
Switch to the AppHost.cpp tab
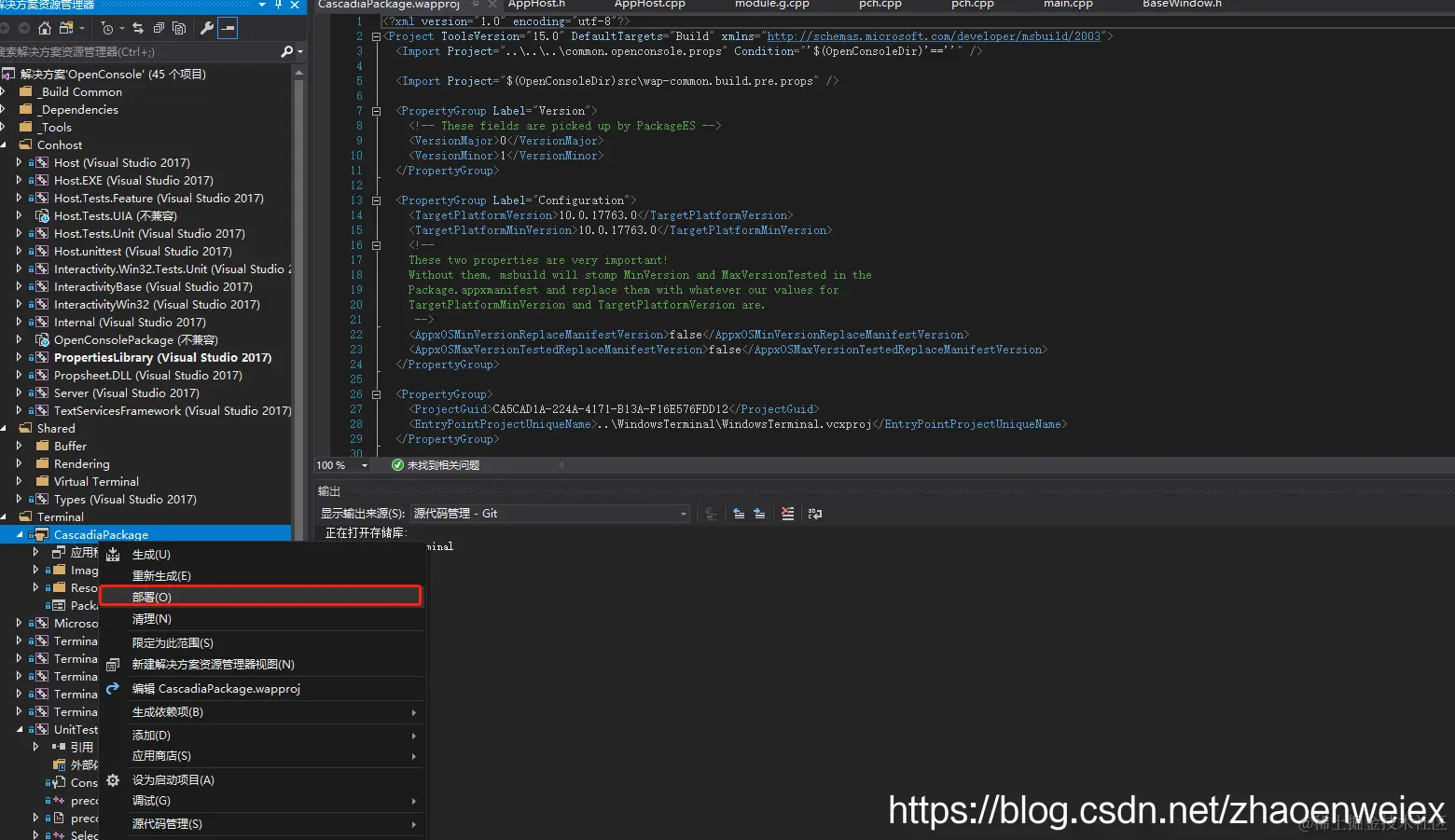coord(649,5)
